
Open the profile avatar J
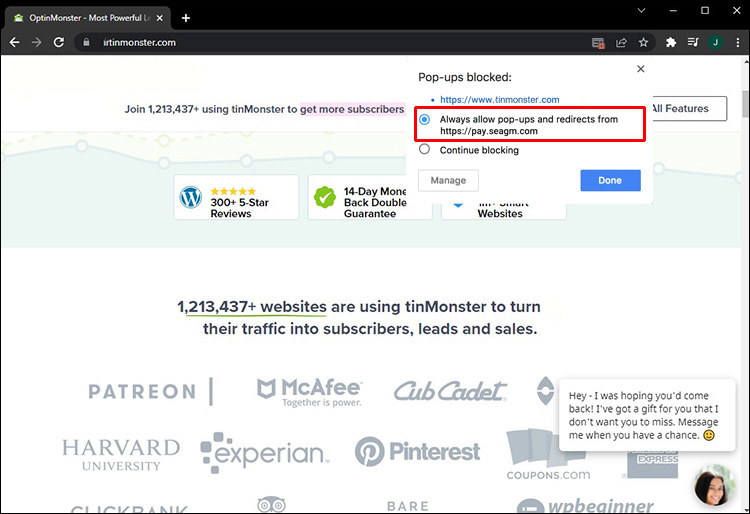(x=716, y=43)
